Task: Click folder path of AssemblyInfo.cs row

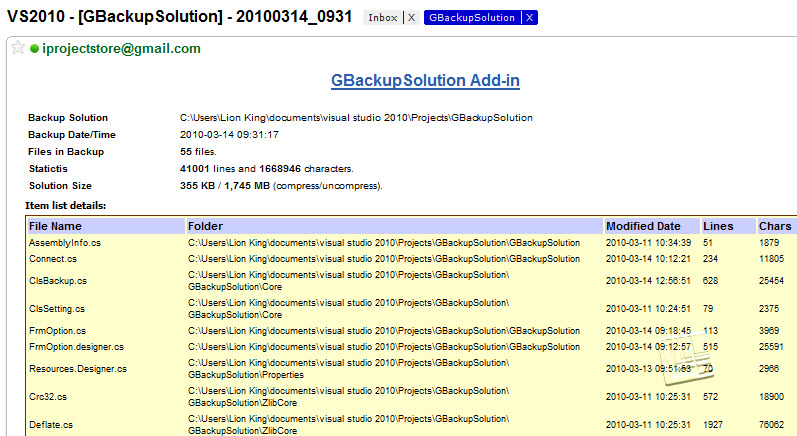Action: (384, 243)
